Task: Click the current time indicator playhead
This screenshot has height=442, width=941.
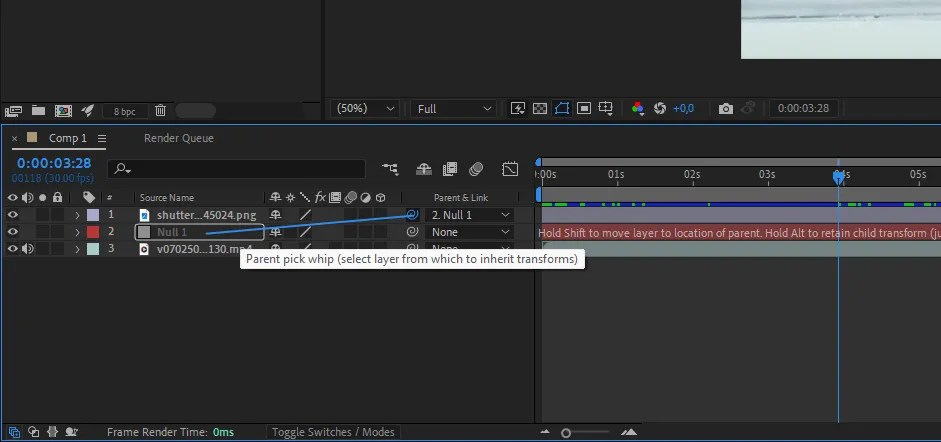Action: pyautogui.click(x=838, y=177)
